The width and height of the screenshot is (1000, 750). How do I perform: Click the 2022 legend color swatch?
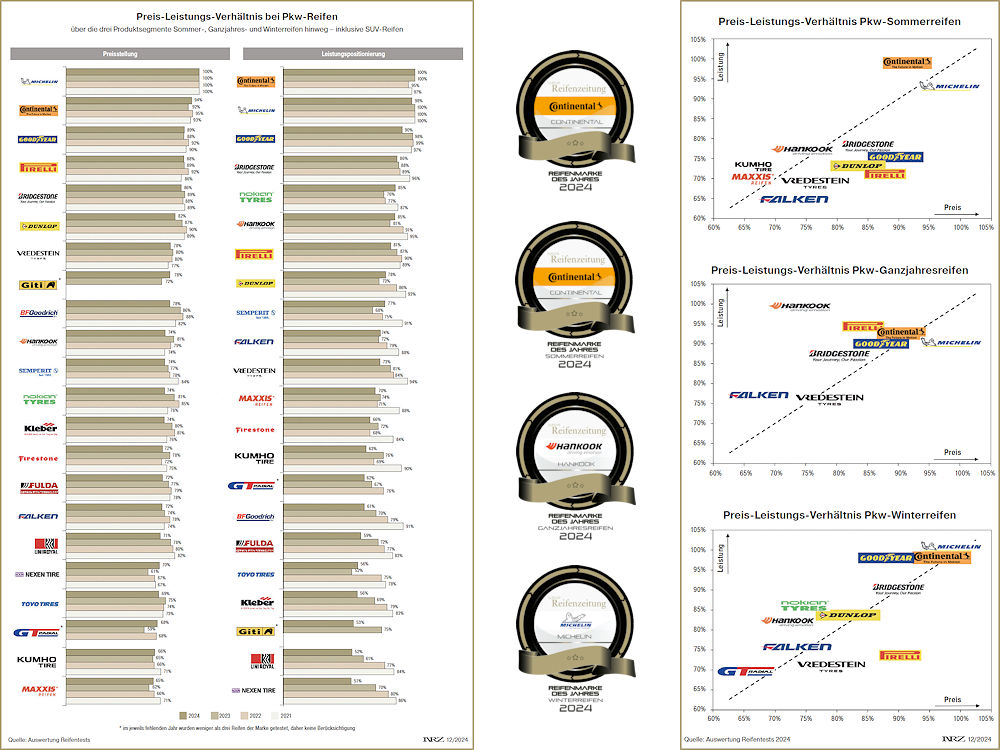(x=245, y=716)
